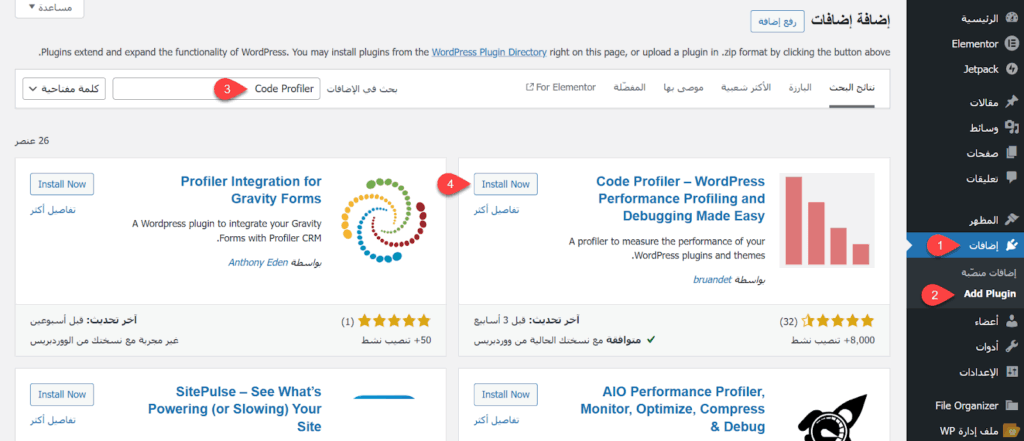
Task: Click the Media (وسائط) library icon
Action: [1011, 128]
